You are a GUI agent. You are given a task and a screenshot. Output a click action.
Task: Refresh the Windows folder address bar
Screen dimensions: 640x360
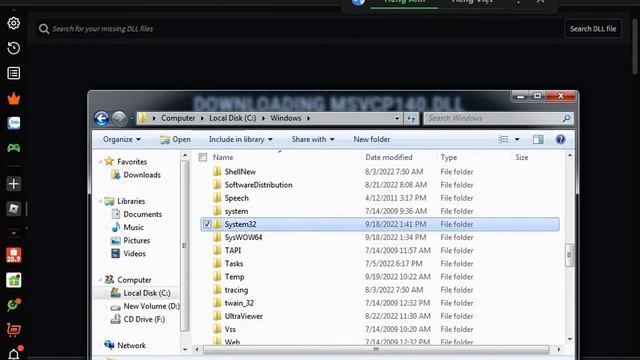(411, 118)
